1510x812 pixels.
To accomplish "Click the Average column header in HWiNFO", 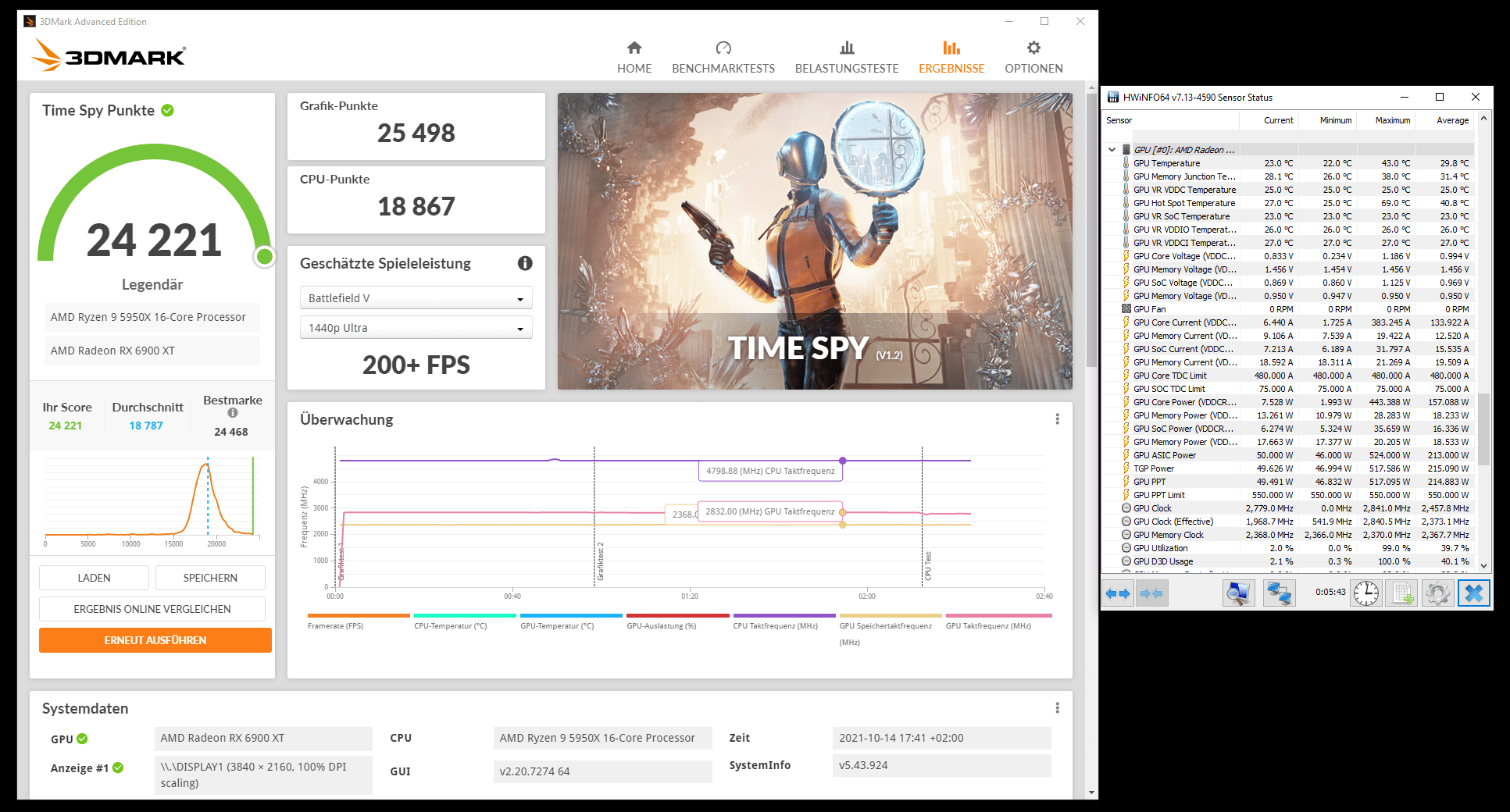I will tap(1444, 120).
